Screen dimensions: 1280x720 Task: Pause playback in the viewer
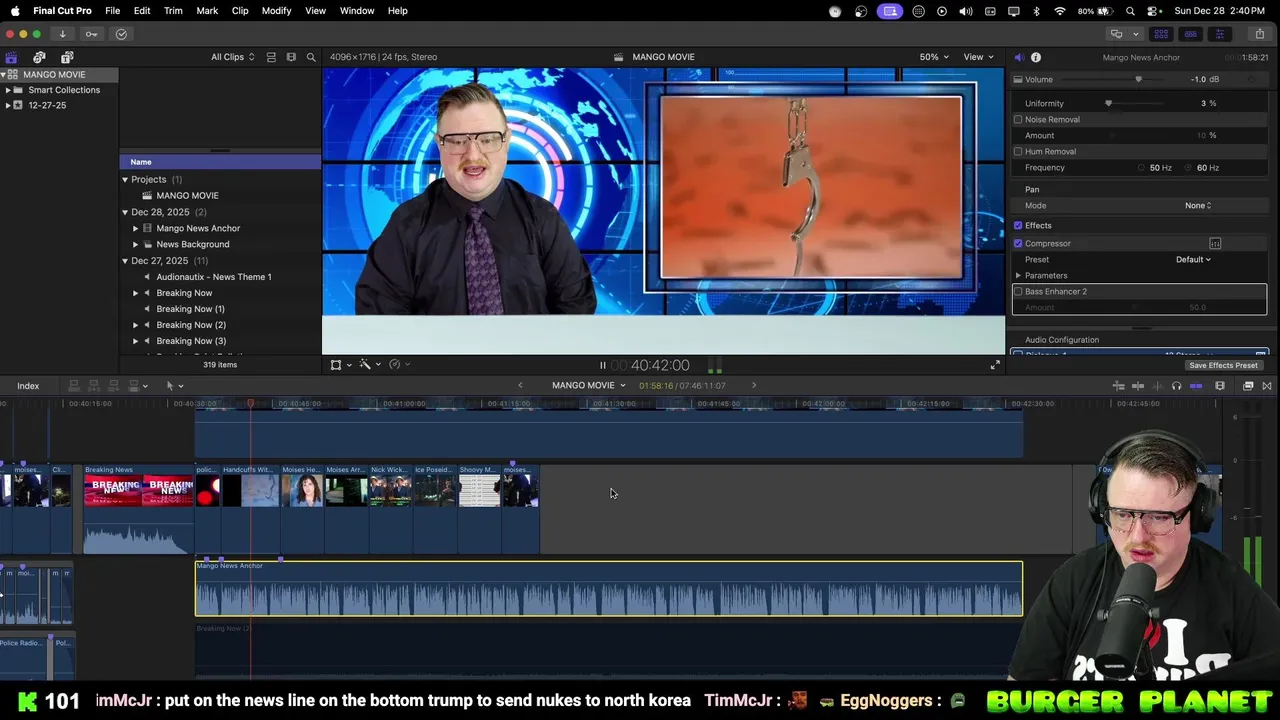[602, 365]
